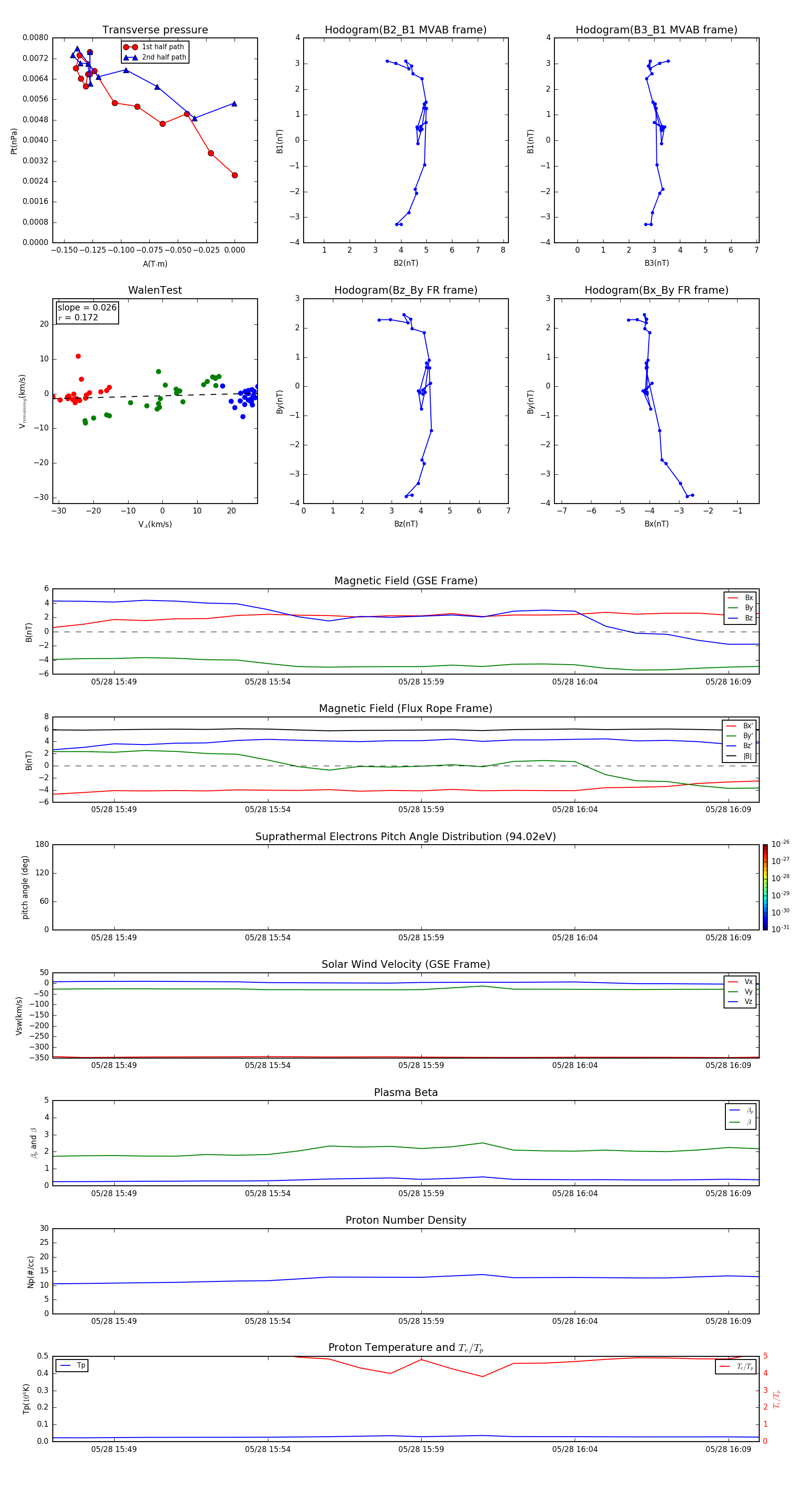The height and width of the screenshot is (1489, 812).
Task: Click the 'Bx(nT)' x-axis label
Action: [x=656, y=524]
